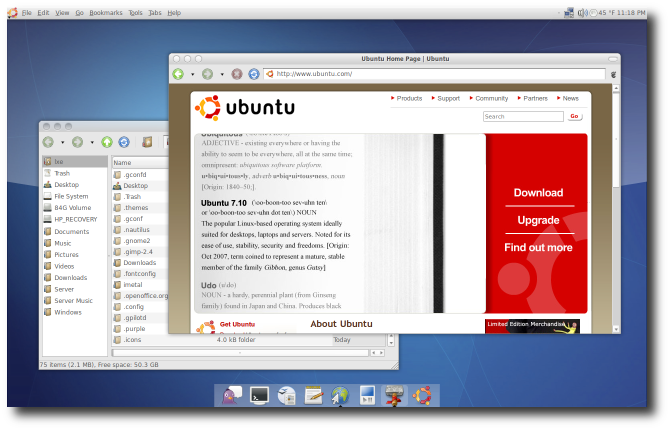Open the View menu

pyautogui.click(x=62, y=13)
